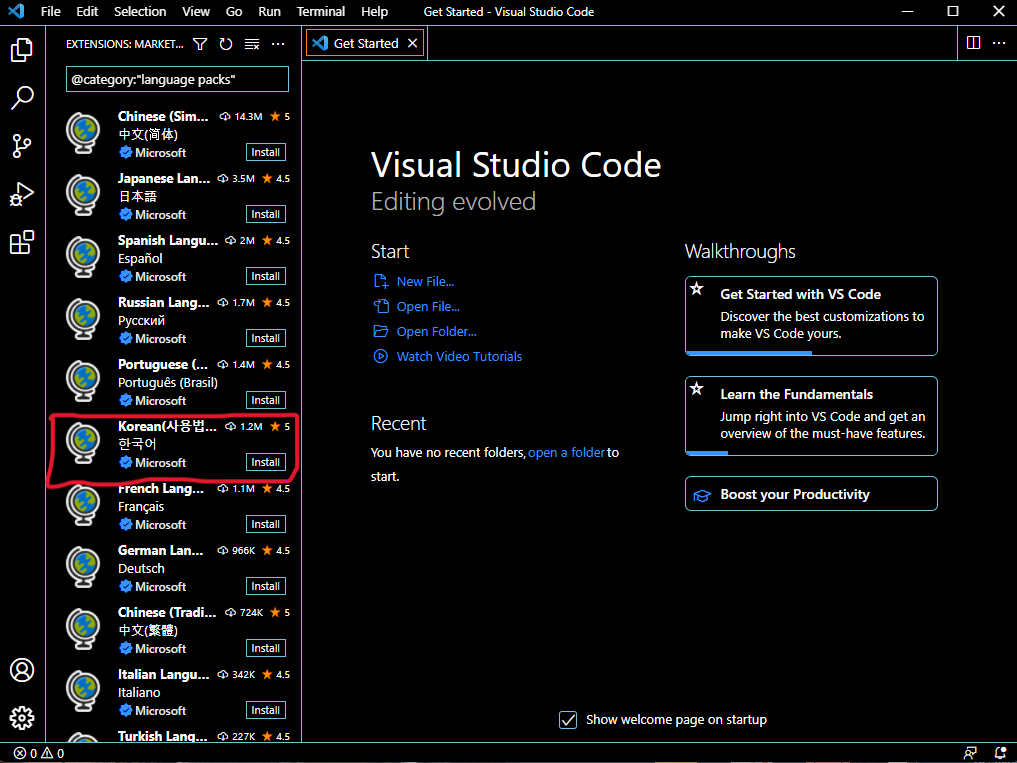Open the Go menu

tap(234, 12)
